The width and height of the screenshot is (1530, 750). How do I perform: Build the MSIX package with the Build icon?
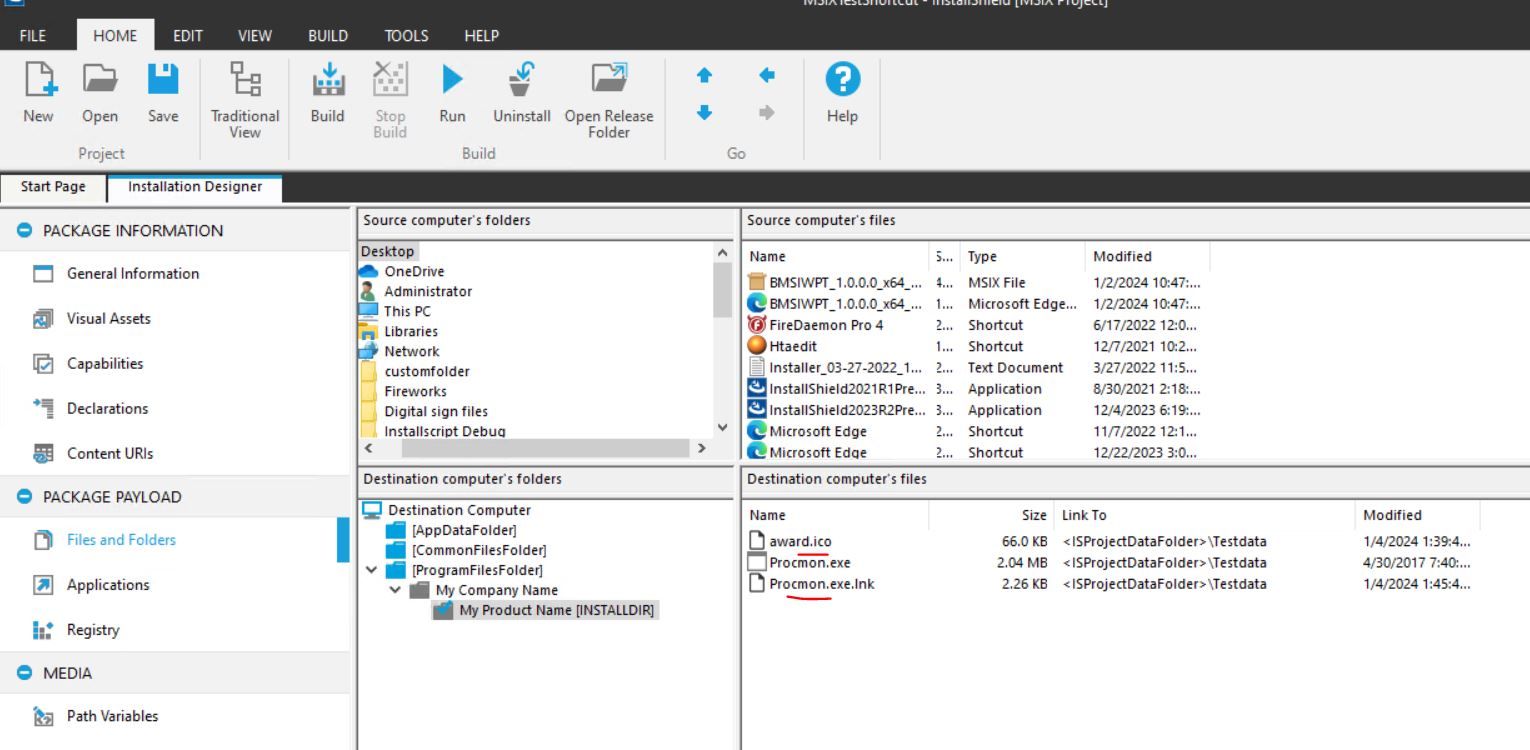326,90
